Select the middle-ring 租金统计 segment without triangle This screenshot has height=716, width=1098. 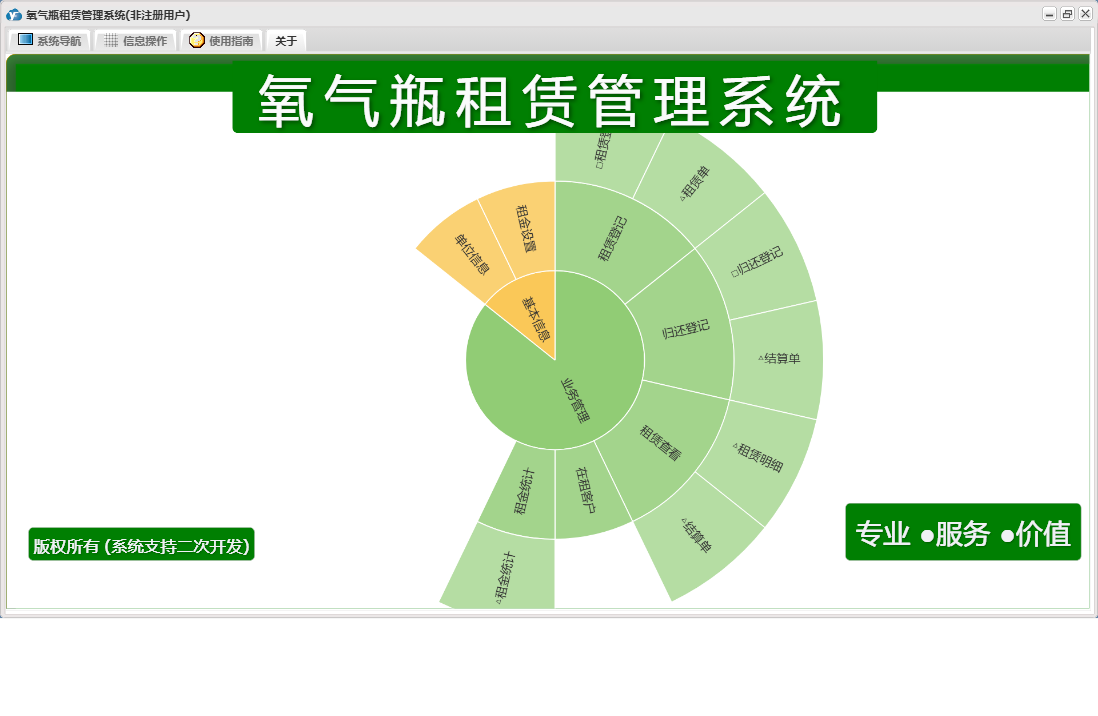coord(524,492)
